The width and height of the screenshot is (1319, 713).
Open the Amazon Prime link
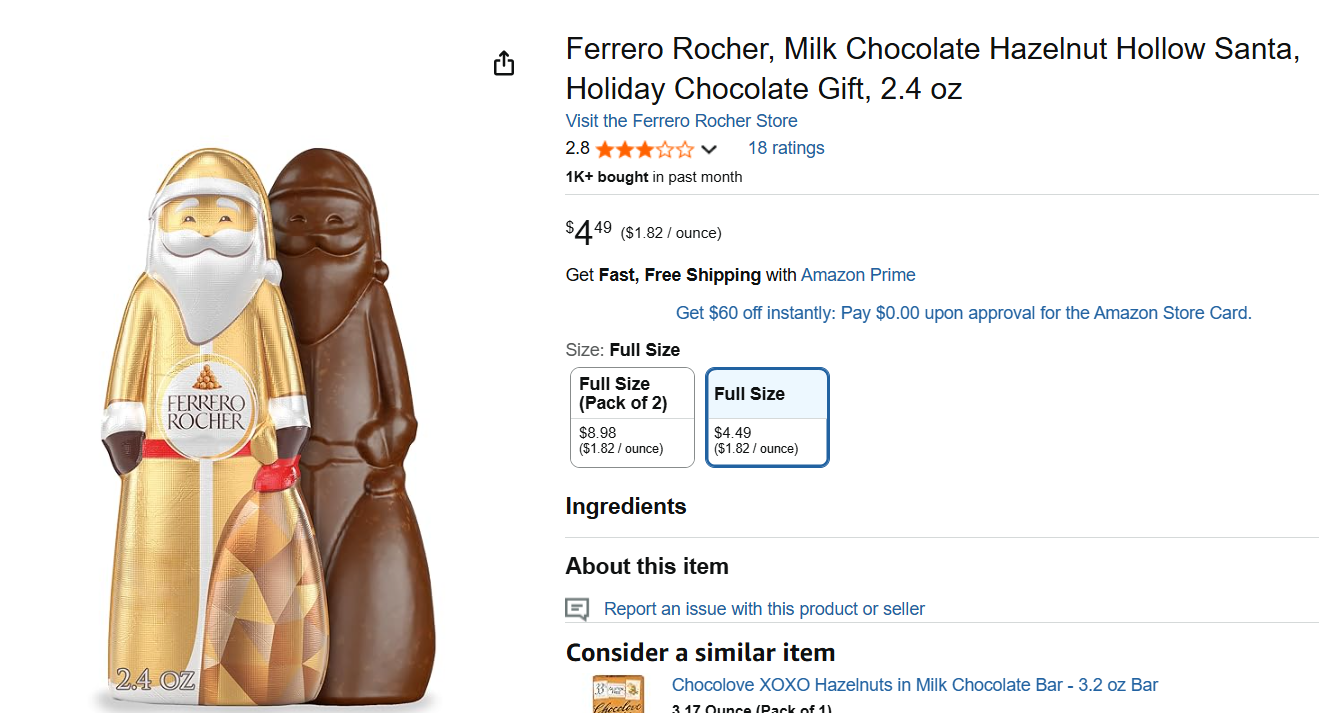click(x=858, y=275)
